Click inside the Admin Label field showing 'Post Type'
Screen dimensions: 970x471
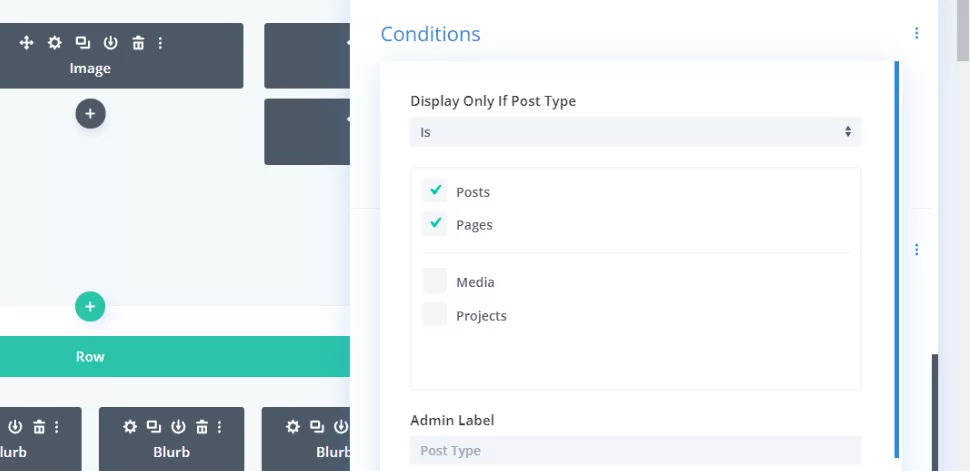(x=635, y=450)
